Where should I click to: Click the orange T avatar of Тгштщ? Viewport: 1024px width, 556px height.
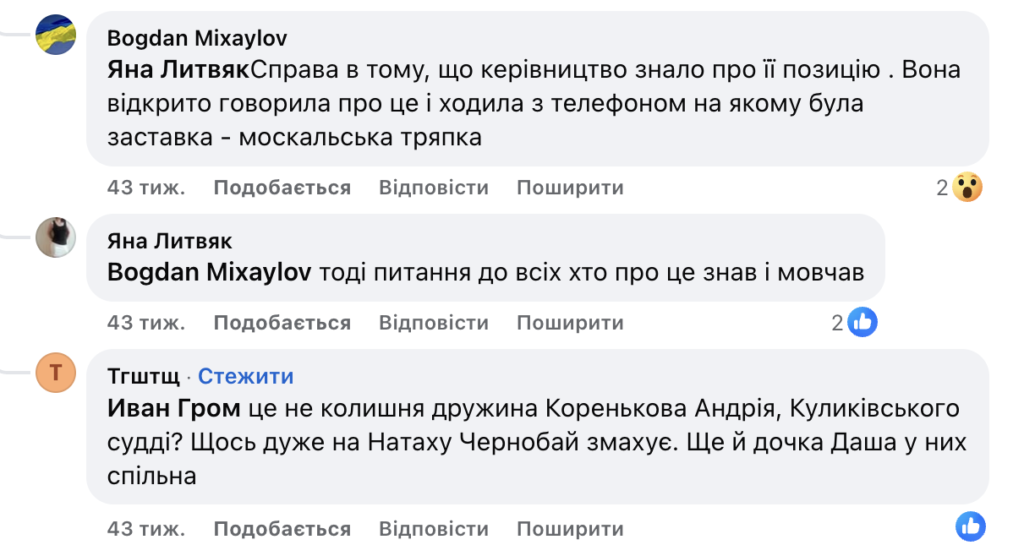pos(56,373)
